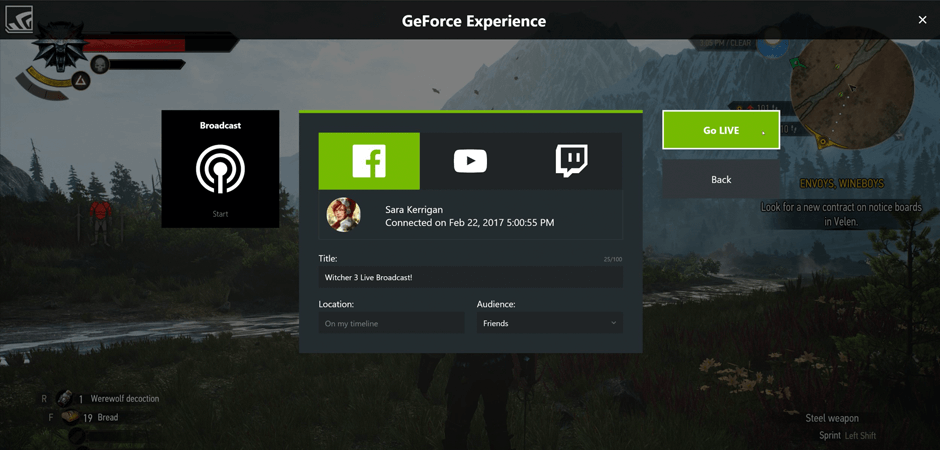Click the ENVOYS, WINEBOYS quest title

point(842,183)
